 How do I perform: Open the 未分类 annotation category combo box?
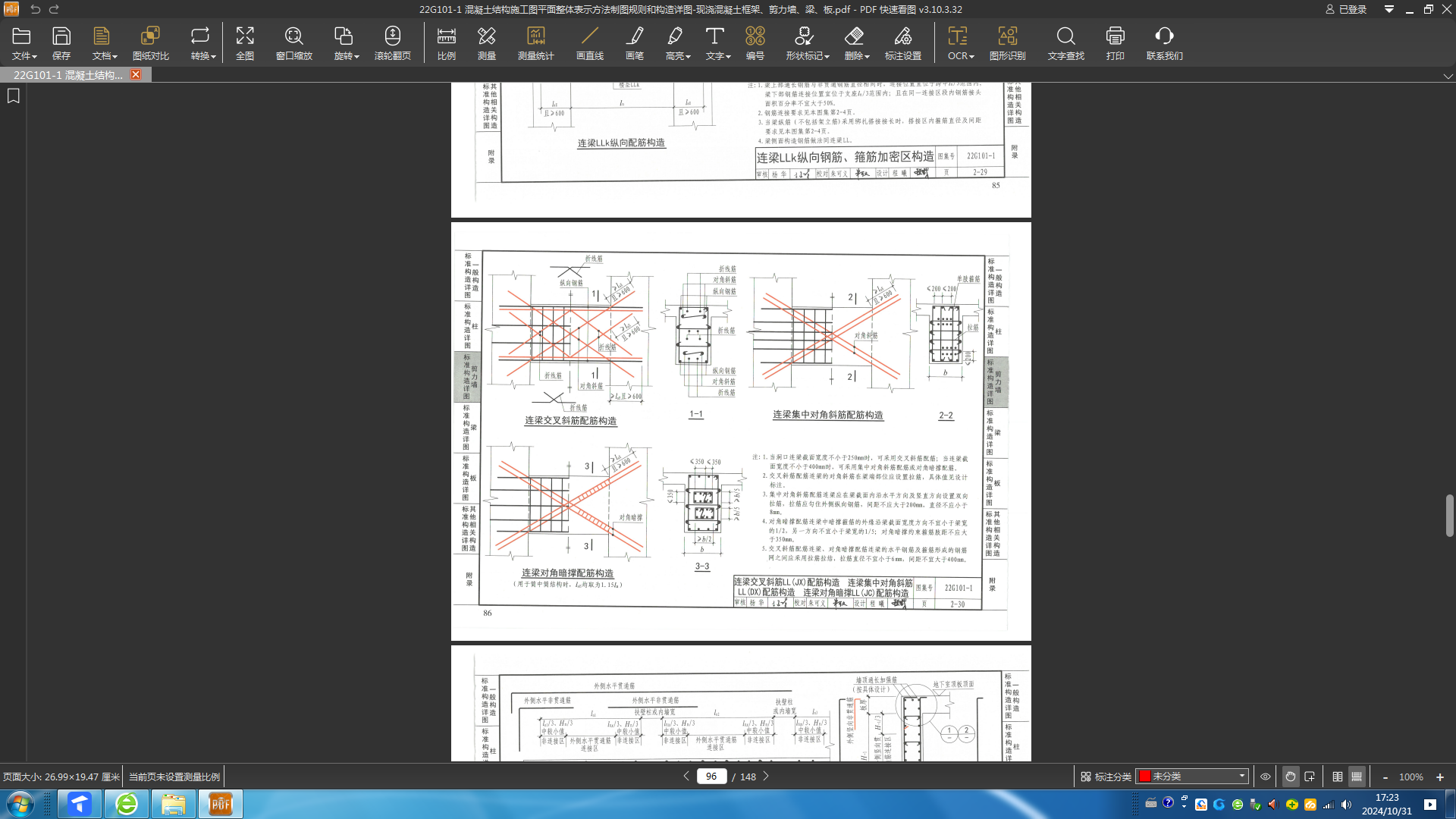coord(1192,777)
